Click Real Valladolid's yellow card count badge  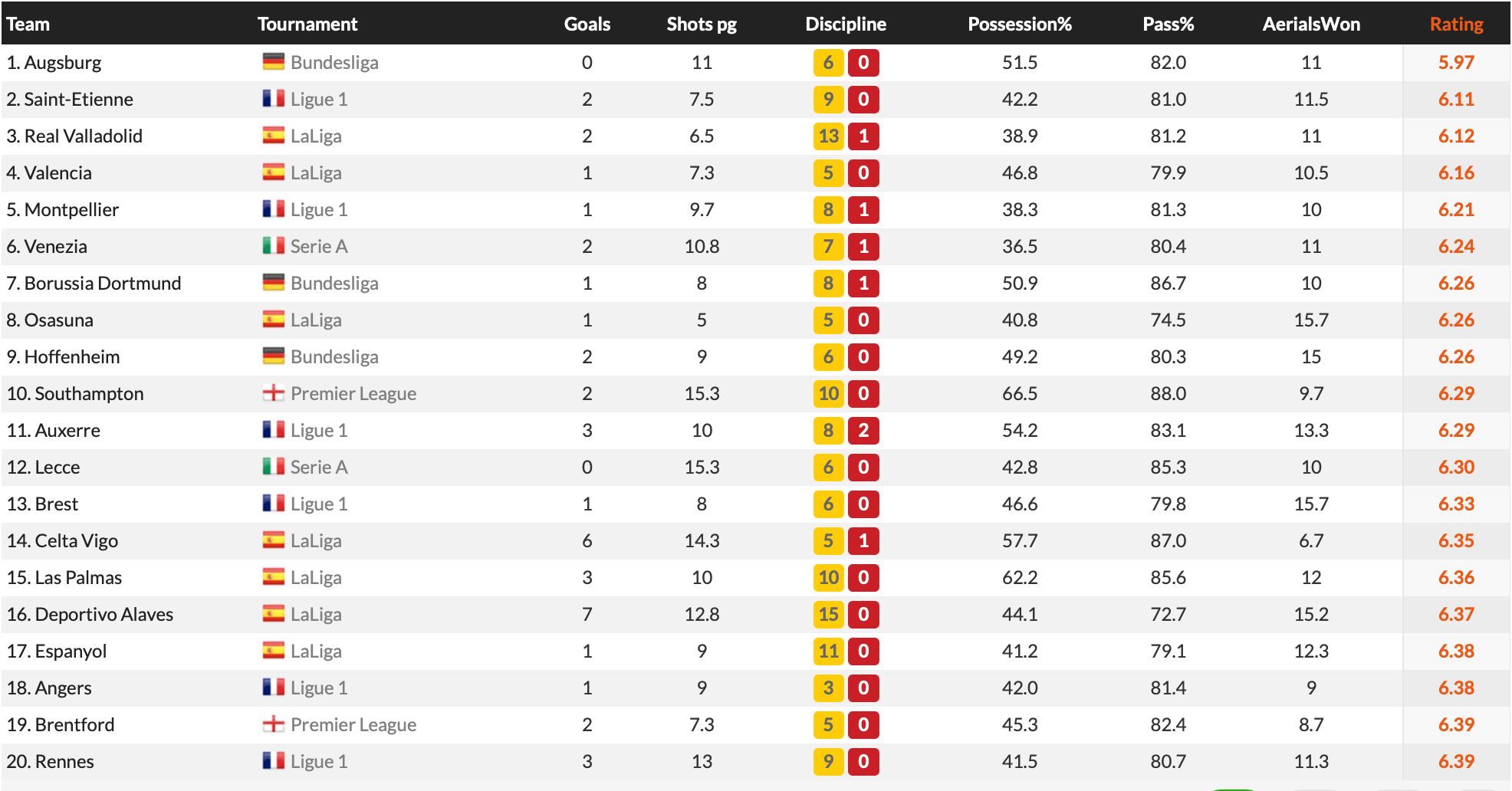tap(828, 136)
